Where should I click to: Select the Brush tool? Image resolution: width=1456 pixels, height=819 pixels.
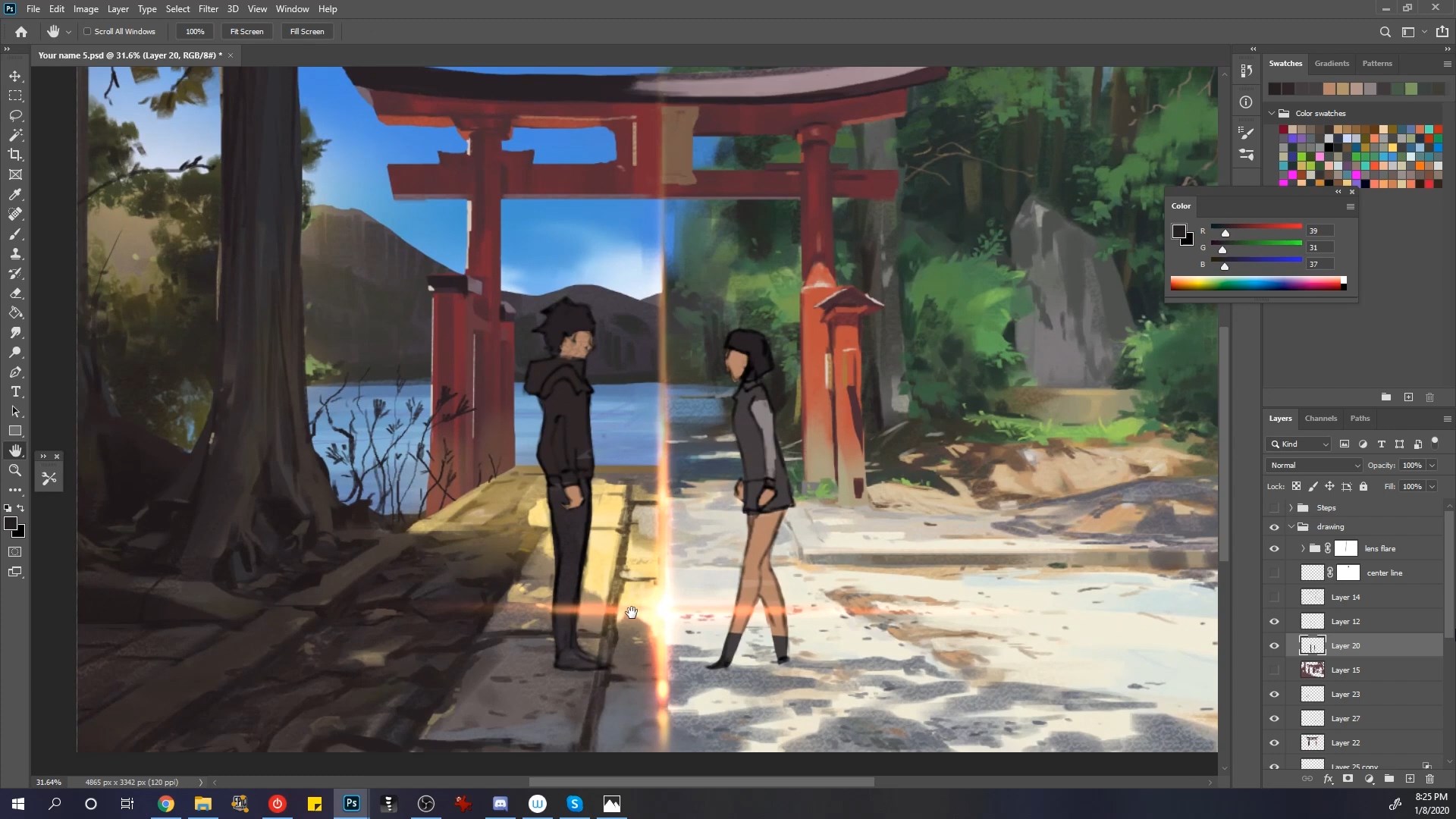15,234
